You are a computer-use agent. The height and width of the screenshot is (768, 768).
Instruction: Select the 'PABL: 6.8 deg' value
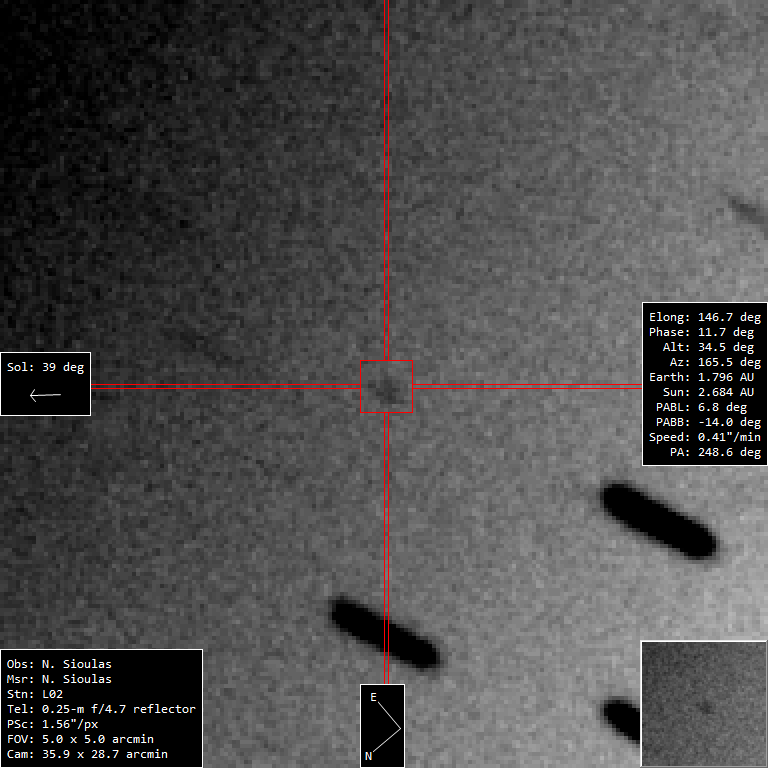(701, 408)
